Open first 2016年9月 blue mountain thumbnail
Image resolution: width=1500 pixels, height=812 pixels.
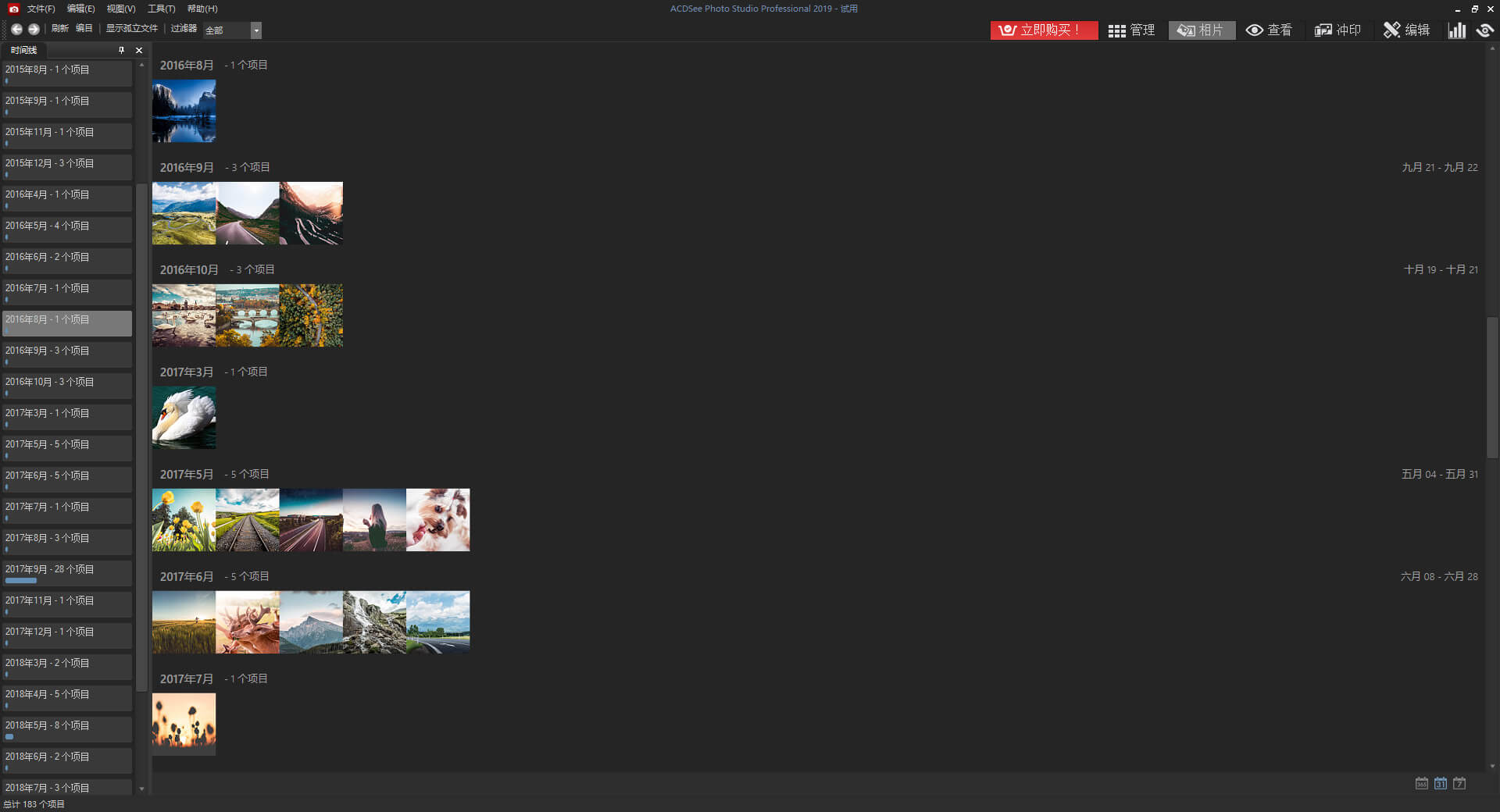(184, 213)
